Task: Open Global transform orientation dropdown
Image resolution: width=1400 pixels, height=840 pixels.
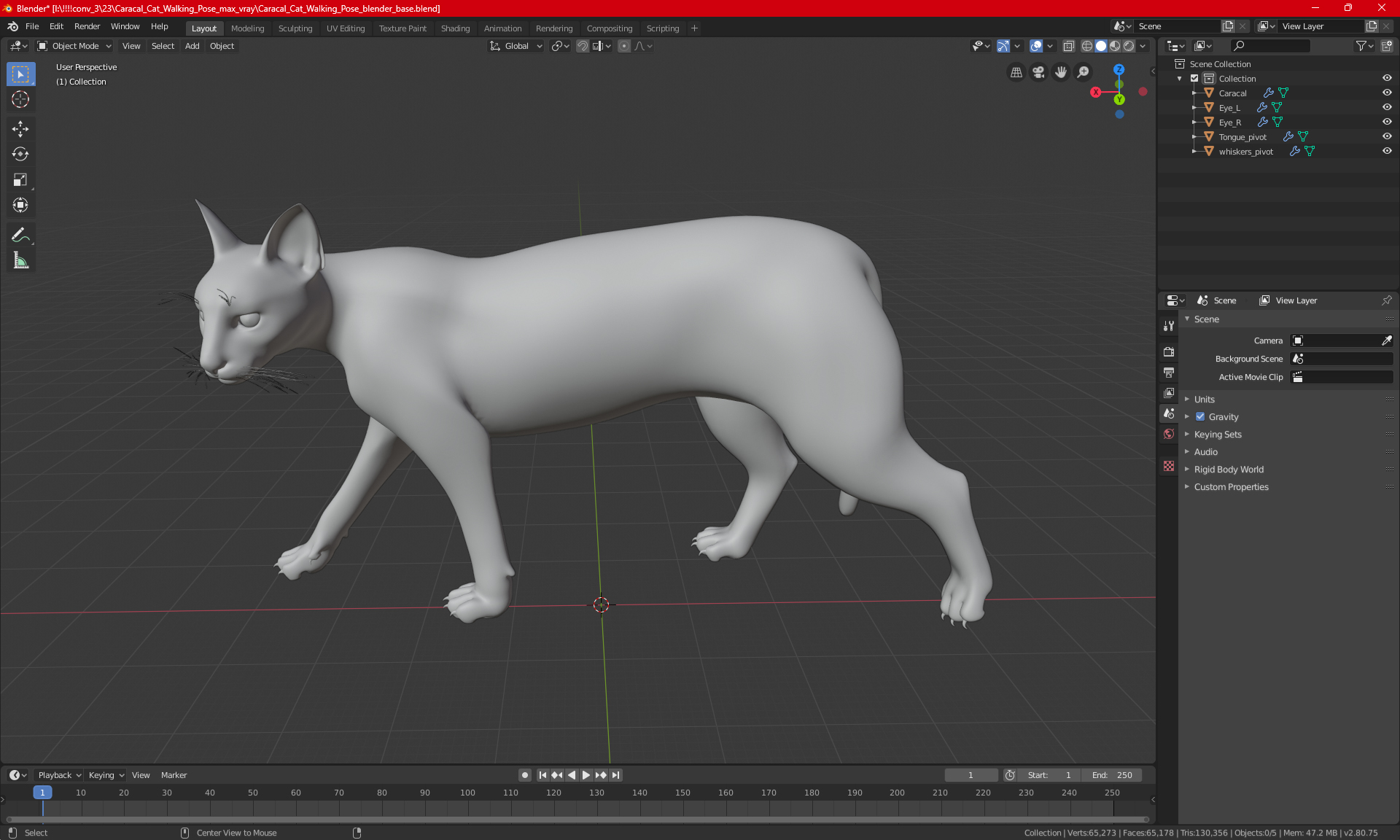Action: [x=516, y=46]
